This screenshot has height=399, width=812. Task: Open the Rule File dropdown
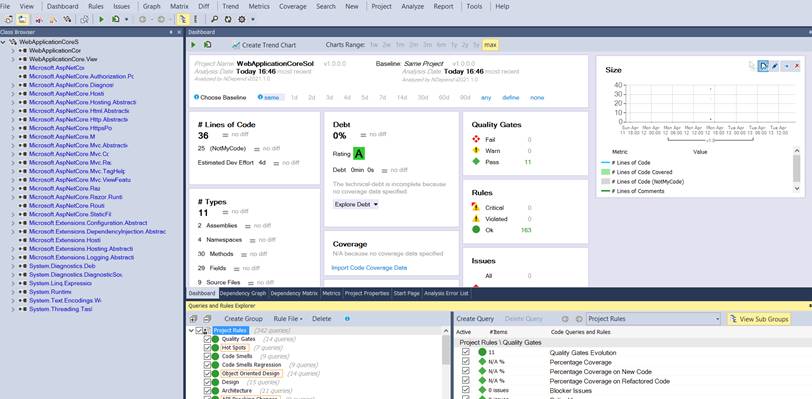(x=288, y=319)
